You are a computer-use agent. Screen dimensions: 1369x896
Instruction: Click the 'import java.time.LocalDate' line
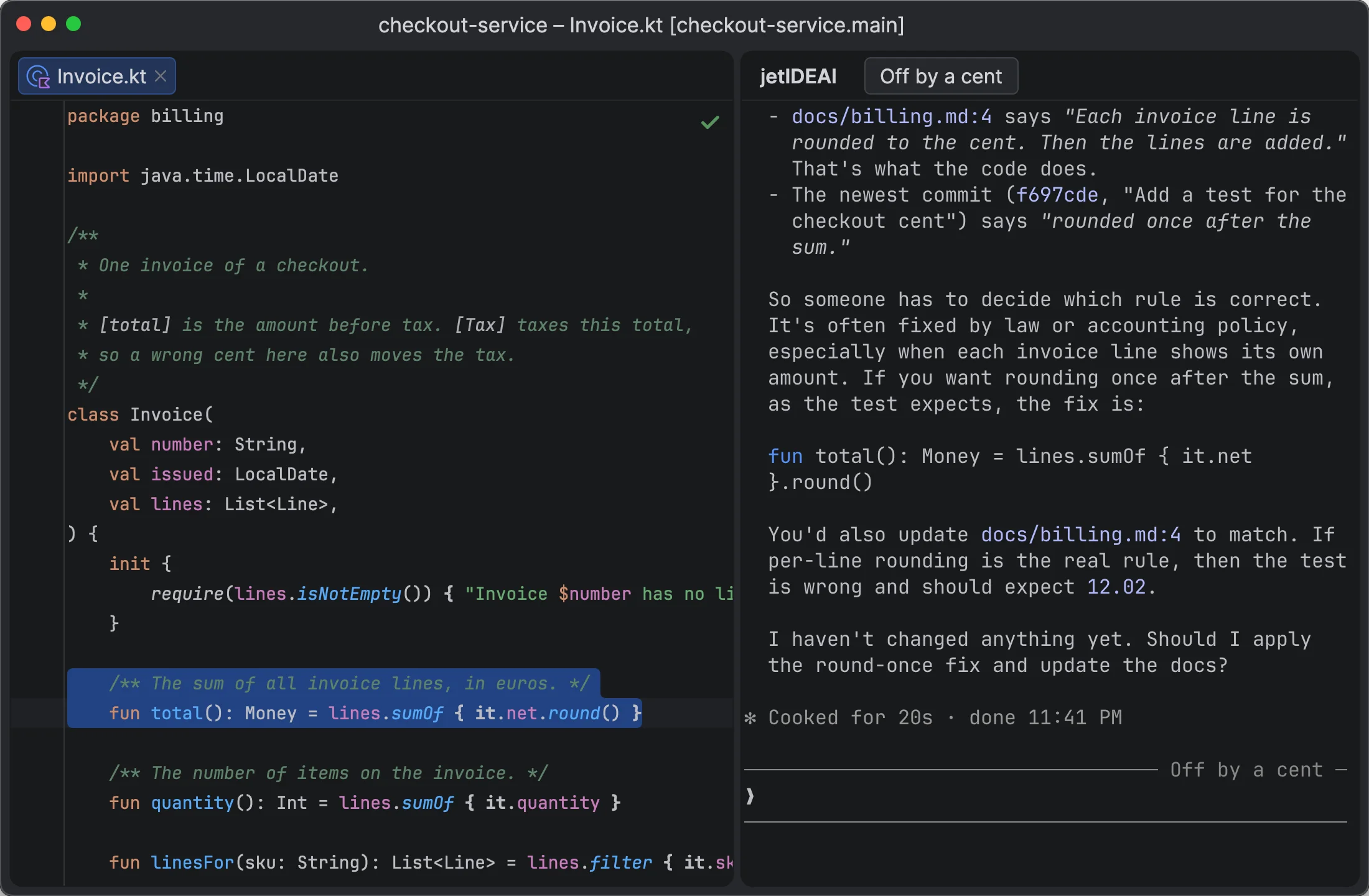click(x=203, y=176)
